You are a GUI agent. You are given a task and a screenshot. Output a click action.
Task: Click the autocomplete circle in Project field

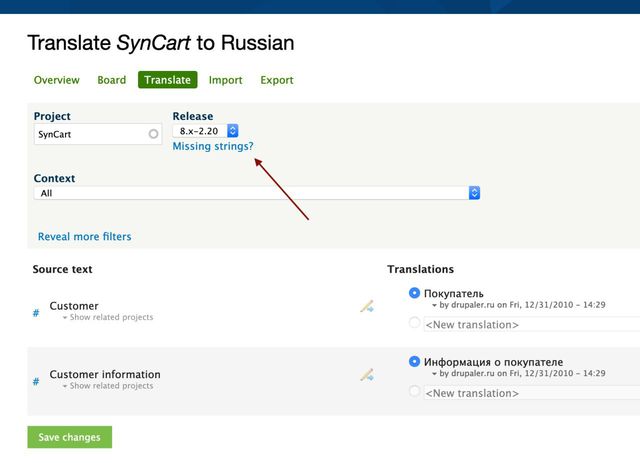pos(153,134)
